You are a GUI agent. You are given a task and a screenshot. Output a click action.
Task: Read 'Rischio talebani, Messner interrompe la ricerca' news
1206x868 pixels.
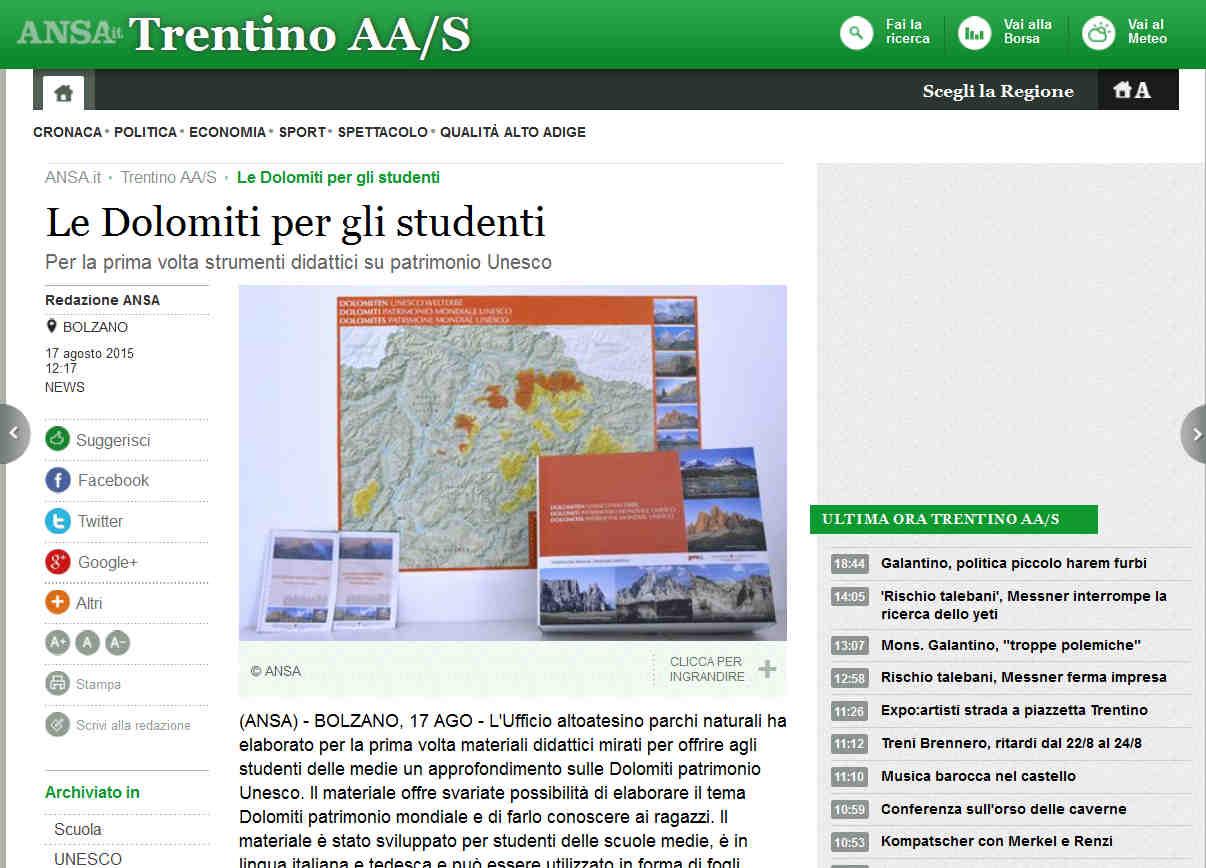(x=1024, y=605)
